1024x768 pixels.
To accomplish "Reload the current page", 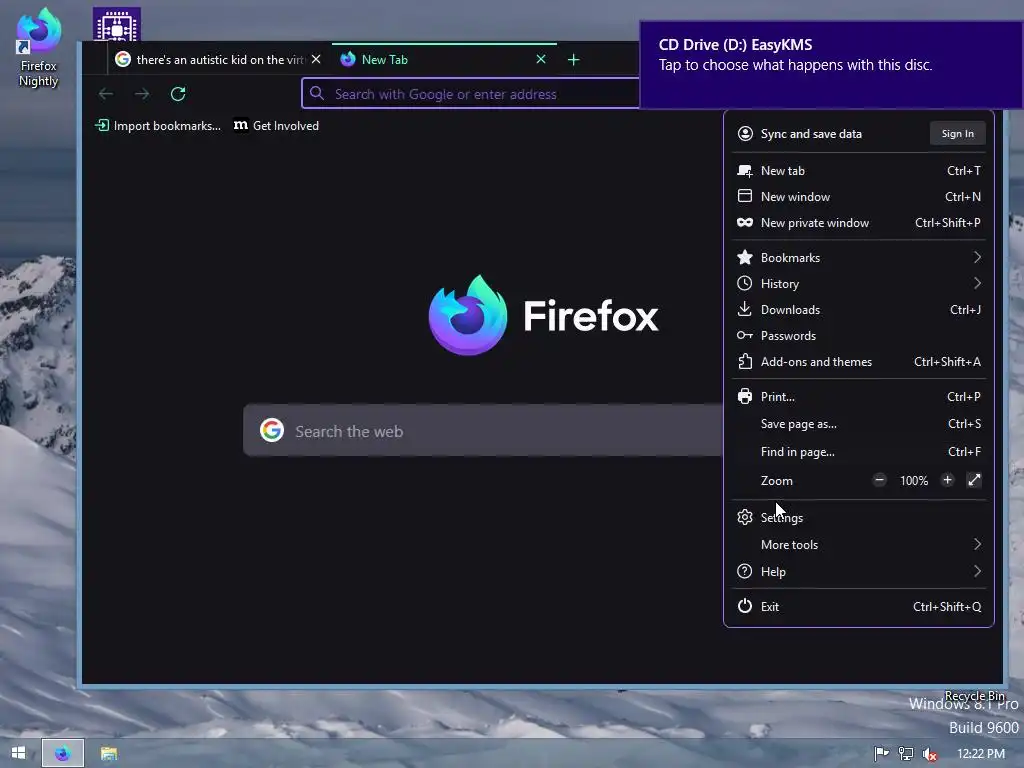I will 178,94.
